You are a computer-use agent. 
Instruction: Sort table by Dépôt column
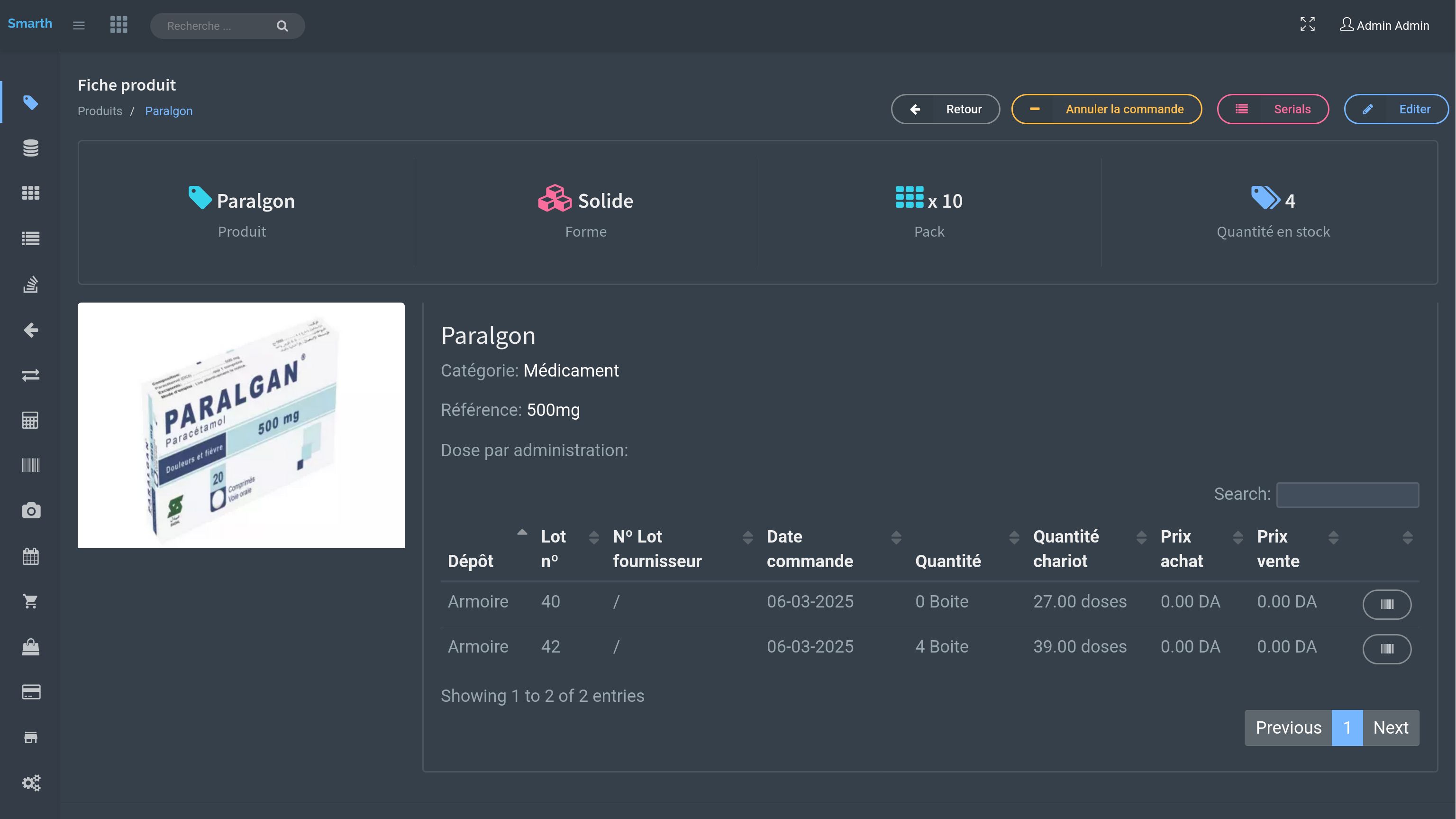(x=487, y=549)
